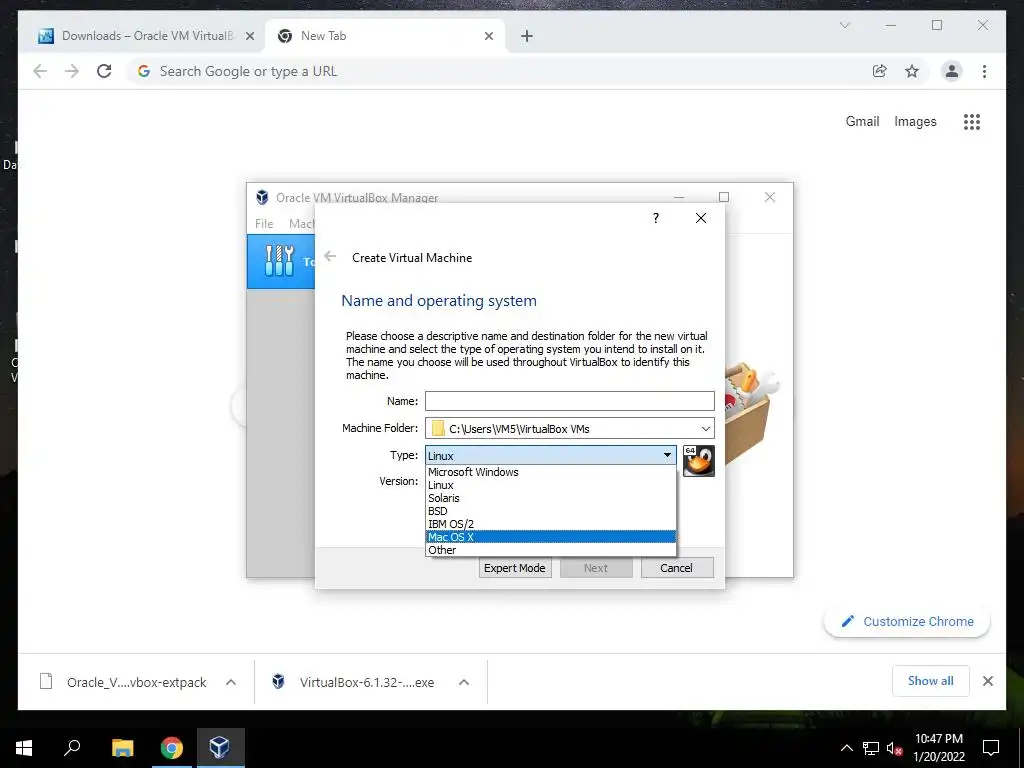Open taskbar search
This screenshot has width=1024, height=768.
pyautogui.click(x=72, y=748)
